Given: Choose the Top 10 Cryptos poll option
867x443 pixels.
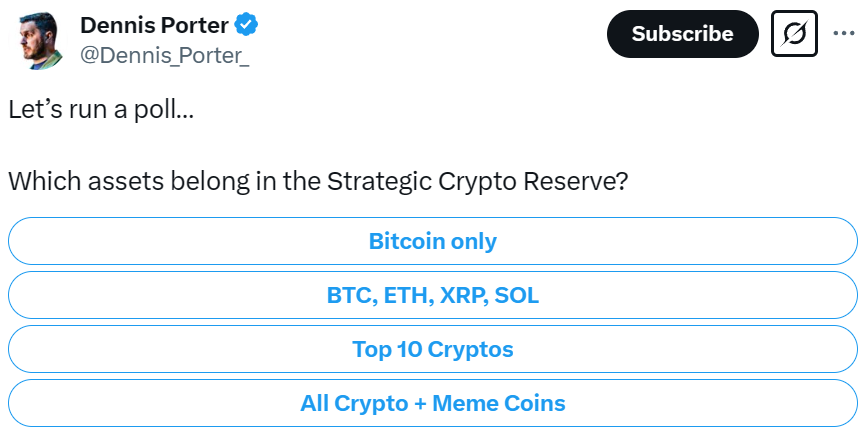Looking at the screenshot, I should 432,349.
